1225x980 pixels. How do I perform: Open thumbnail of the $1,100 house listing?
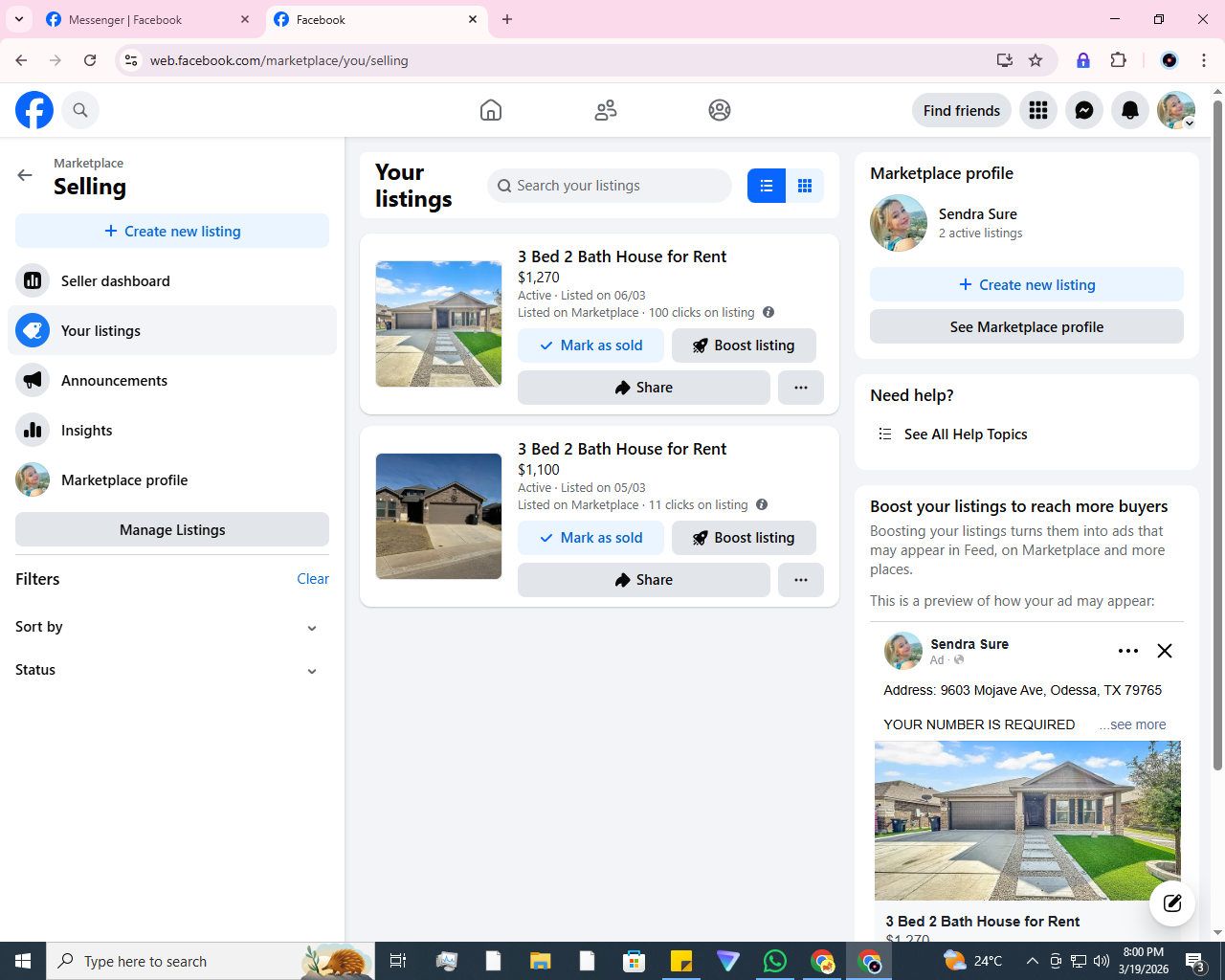tap(438, 516)
